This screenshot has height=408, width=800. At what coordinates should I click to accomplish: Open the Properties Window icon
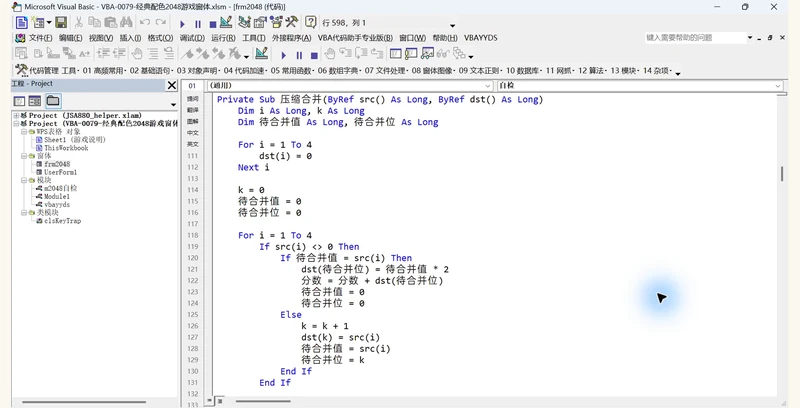coord(260,22)
